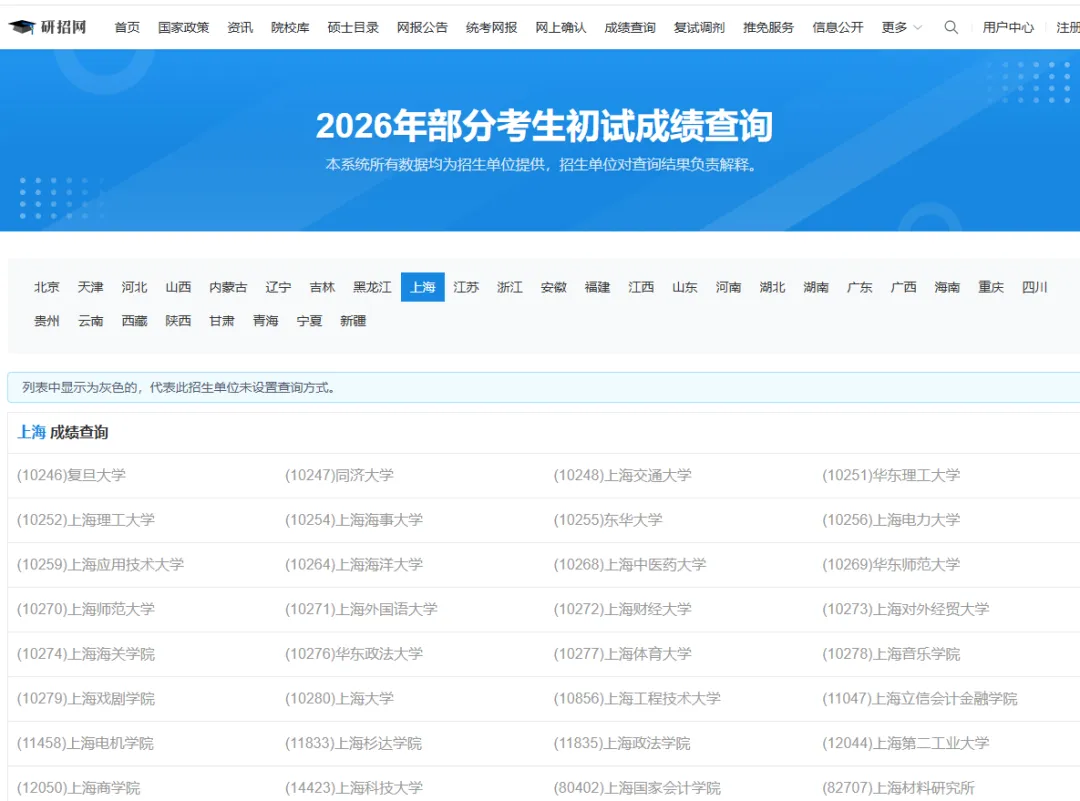Open 网报公告 navigation item
1080x801 pixels.
[x=422, y=28]
